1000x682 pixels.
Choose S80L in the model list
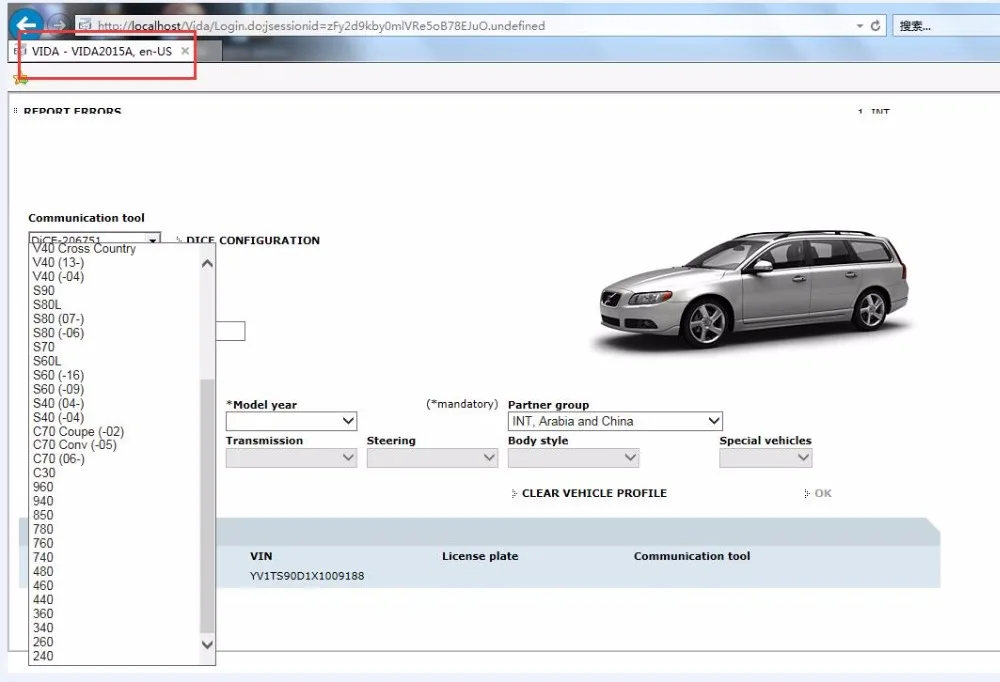click(x=47, y=304)
